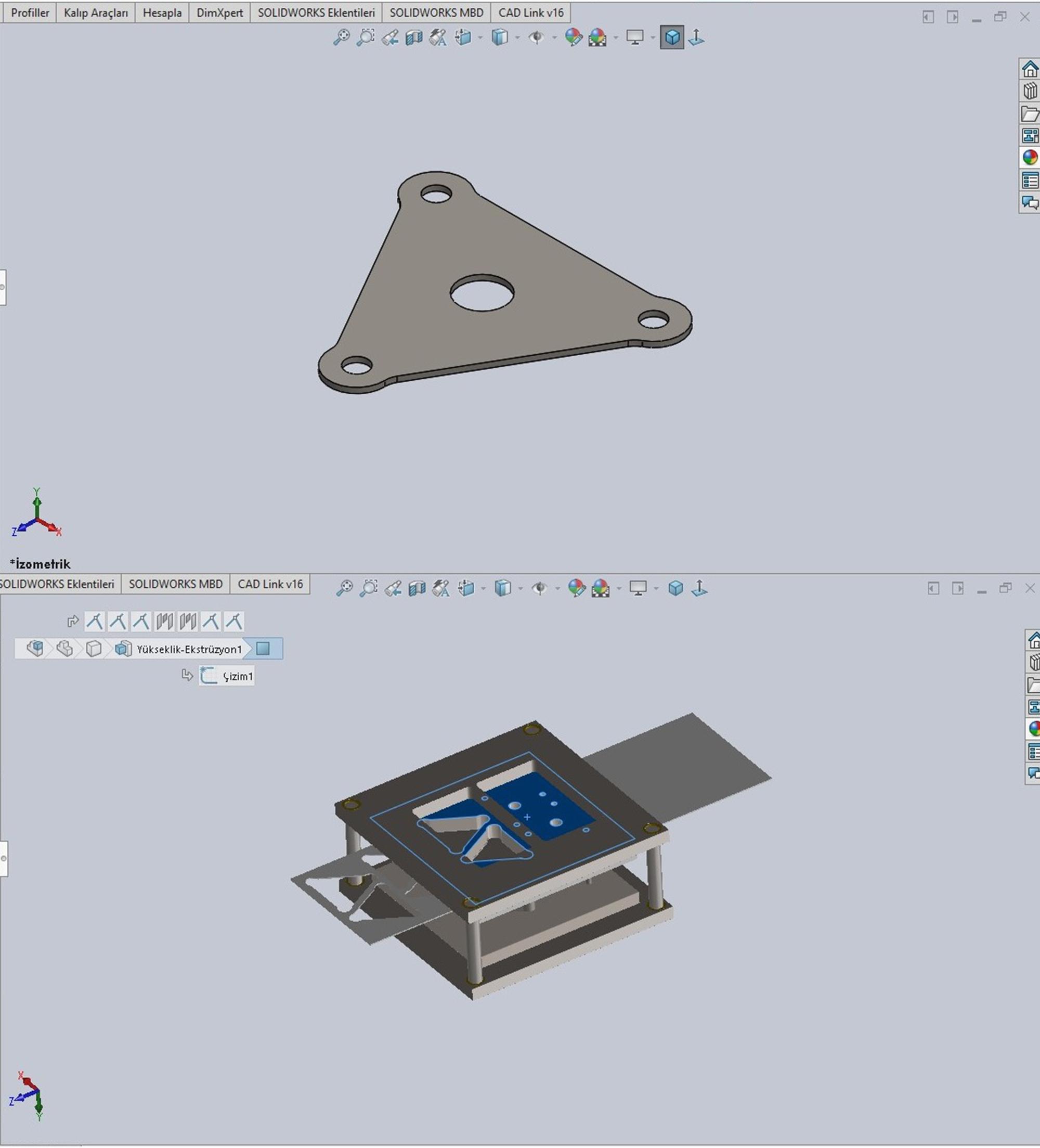Expand View Orientation dropdown arrow in top toolbar

[480, 38]
